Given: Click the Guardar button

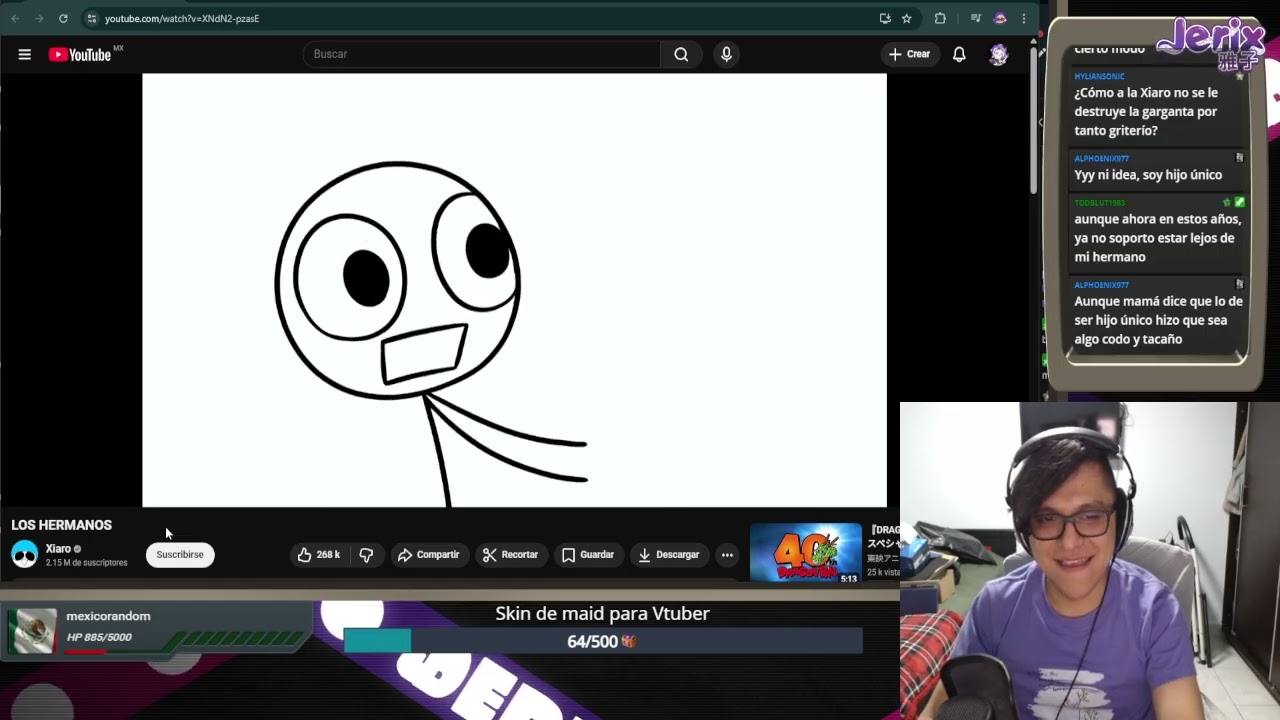Looking at the screenshot, I should click(x=588, y=555).
